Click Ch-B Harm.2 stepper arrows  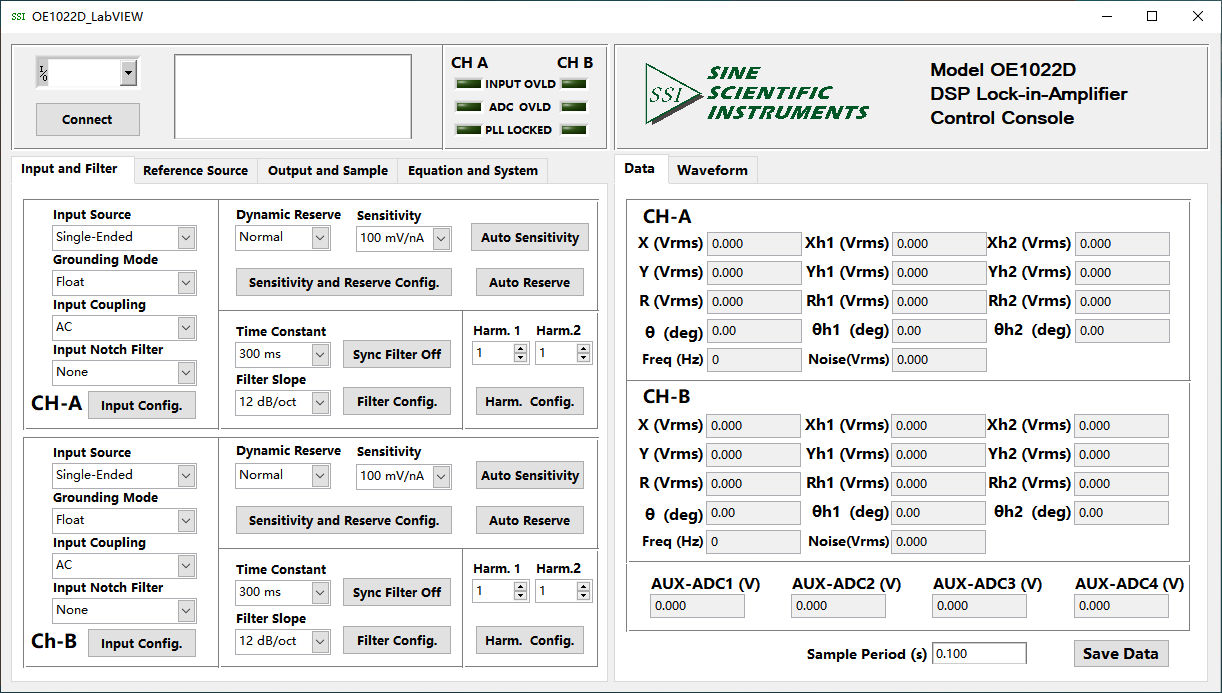pyautogui.click(x=584, y=591)
